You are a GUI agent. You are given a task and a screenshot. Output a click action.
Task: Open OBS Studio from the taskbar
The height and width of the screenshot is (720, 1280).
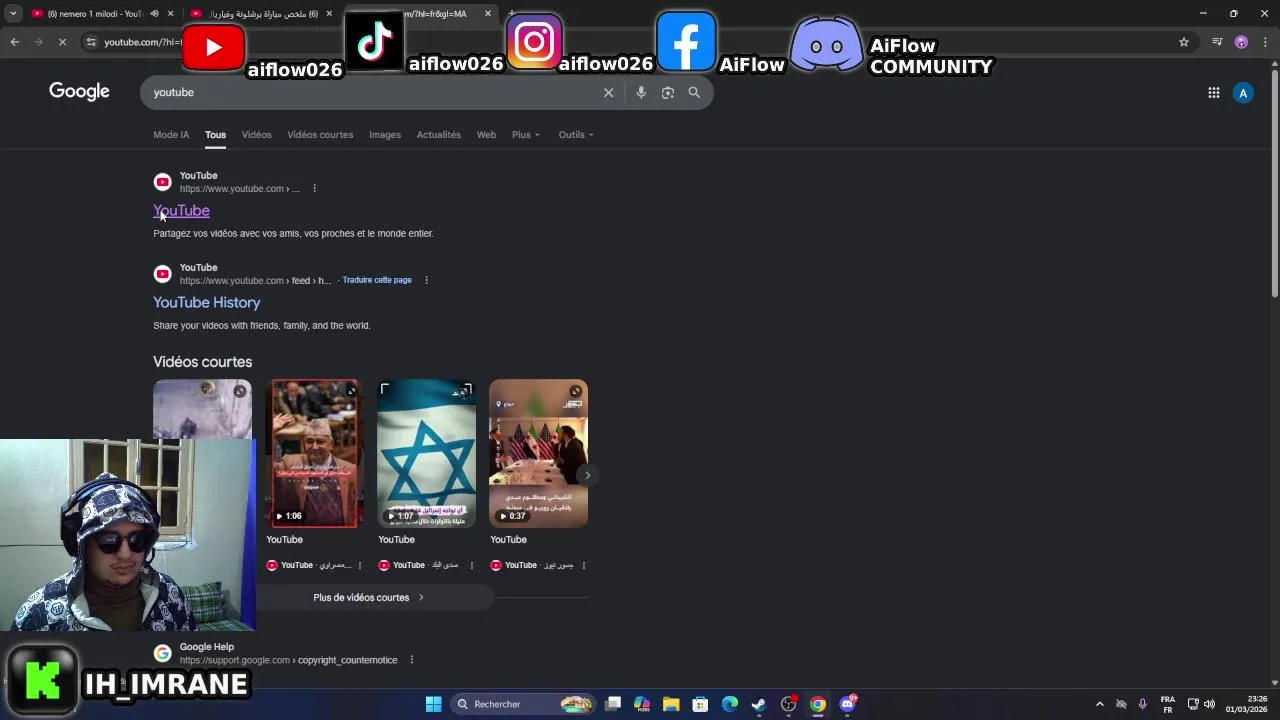coord(789,704)
